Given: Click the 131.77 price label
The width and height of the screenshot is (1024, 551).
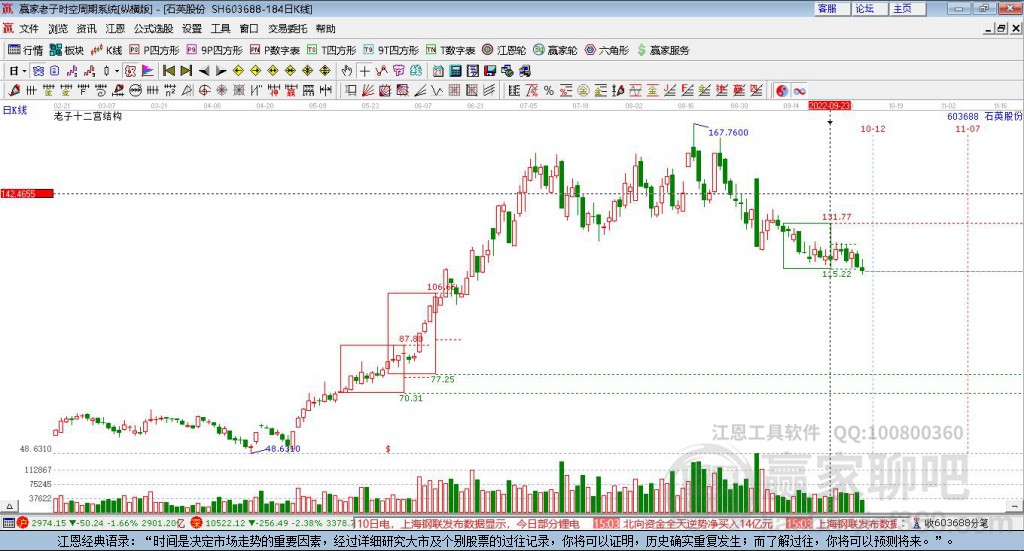Looking at the screenshot, I should 837,217.
